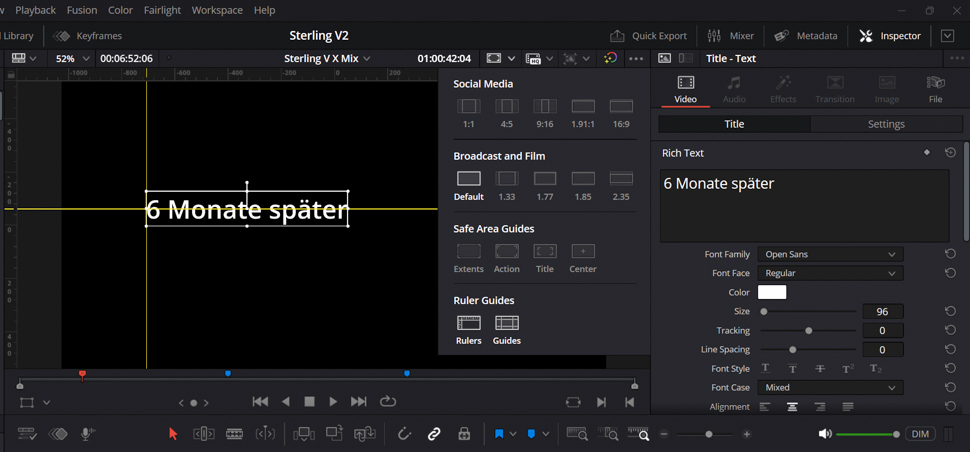Open the Font Family dropdown
Viewport: 970px width, 452px height.
click(x=829, y=255)
